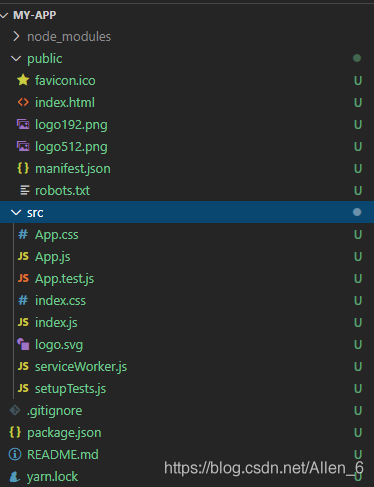Collapse the src folder chevron
The image size is (374, 487).
click(16, 212)
